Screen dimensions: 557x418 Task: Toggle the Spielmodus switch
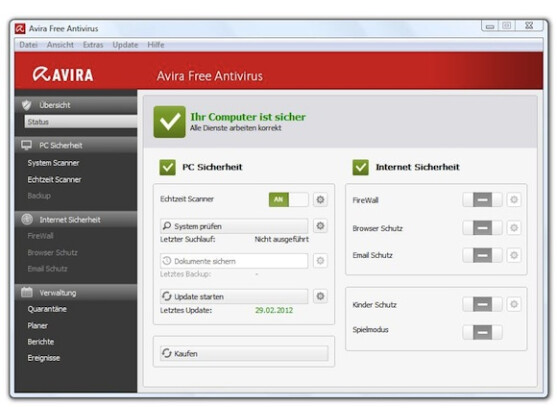[482, 332]
